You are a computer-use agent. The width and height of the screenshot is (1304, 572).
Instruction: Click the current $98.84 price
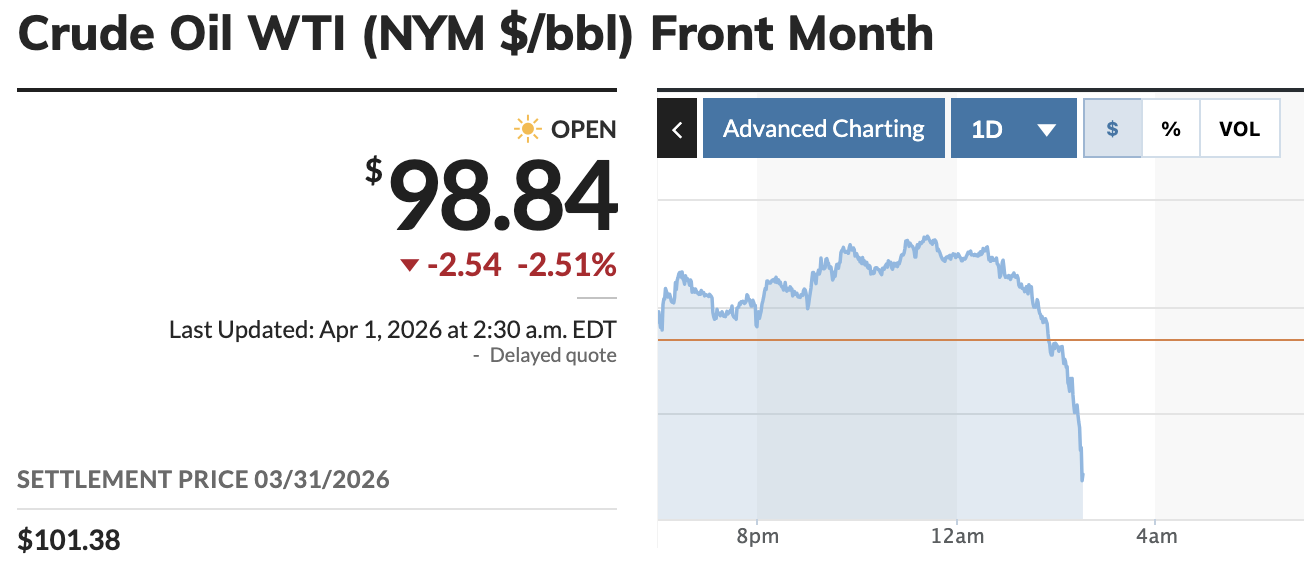[502, 198]
